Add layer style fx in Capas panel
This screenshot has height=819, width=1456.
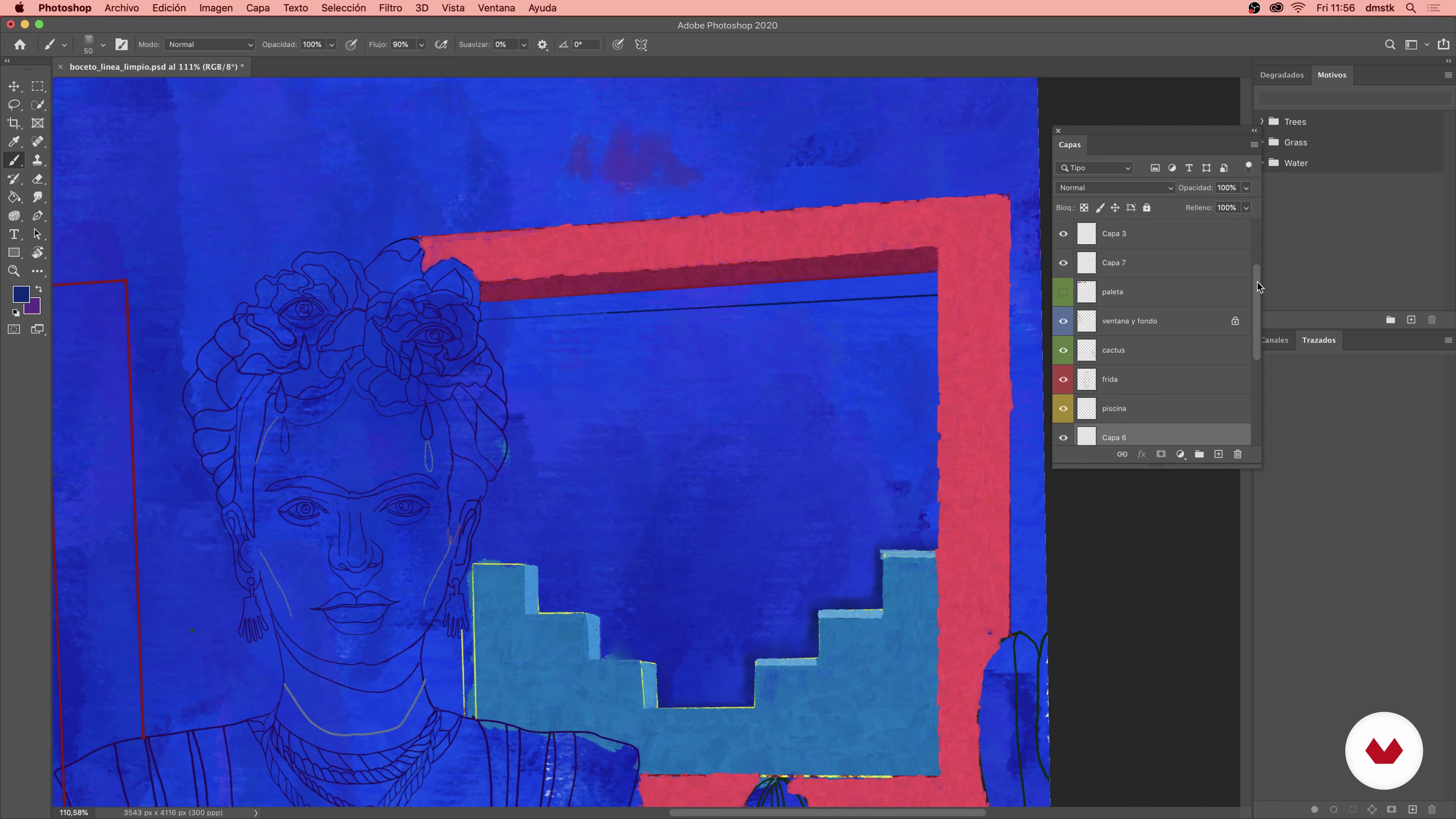pos(1141,455)
